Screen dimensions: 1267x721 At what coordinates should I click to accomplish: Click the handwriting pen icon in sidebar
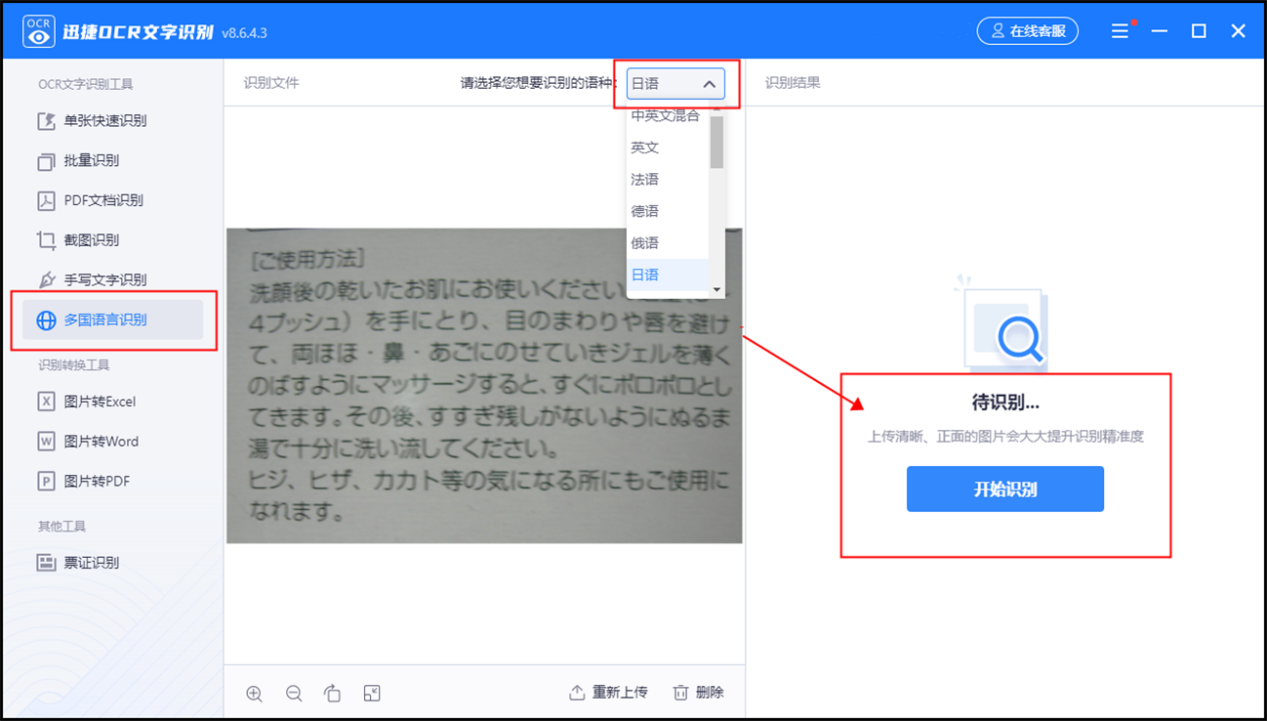[46, 280]
